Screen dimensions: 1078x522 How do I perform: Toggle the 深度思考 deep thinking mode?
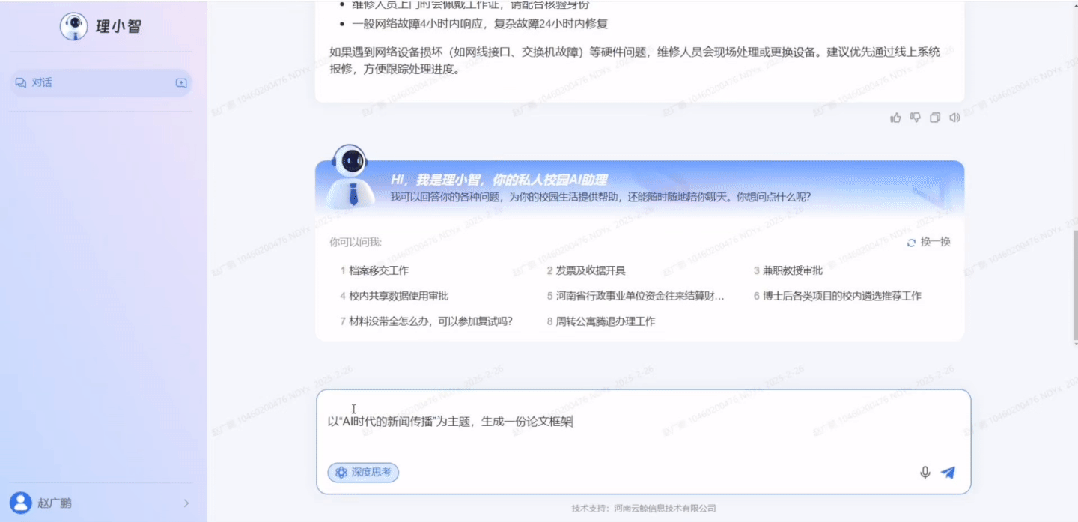click(364, 472)
